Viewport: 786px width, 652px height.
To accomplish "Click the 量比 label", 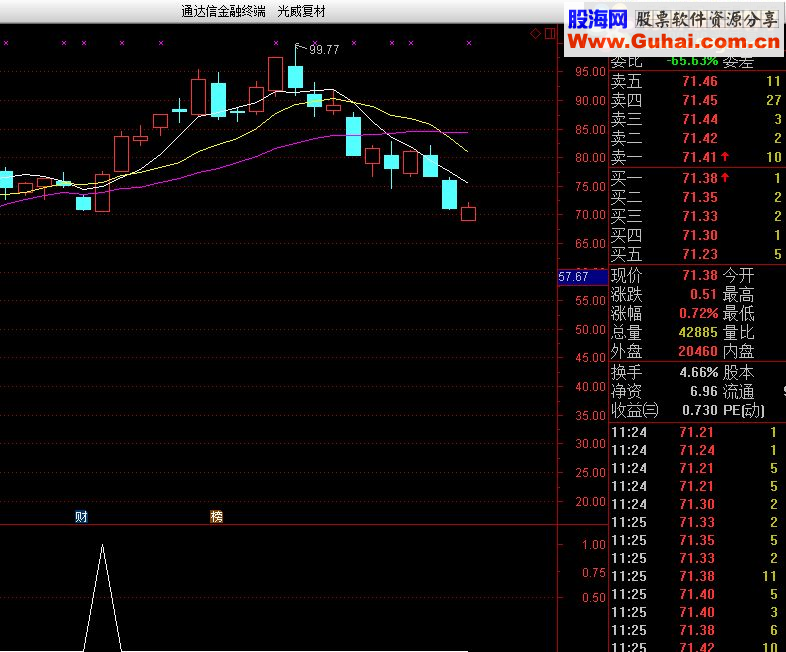I will coord(738,332).
